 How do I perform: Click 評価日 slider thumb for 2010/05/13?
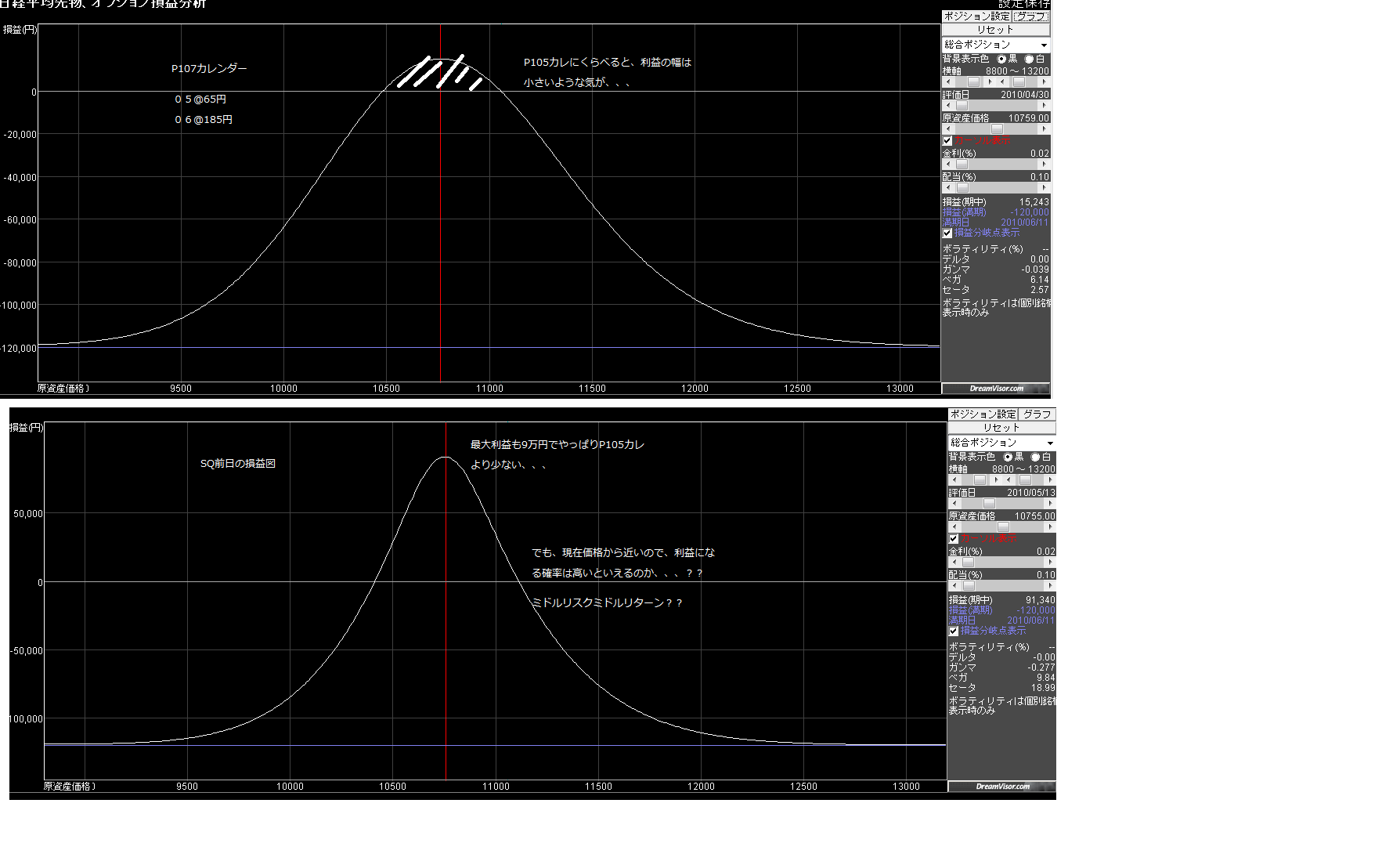989,504
